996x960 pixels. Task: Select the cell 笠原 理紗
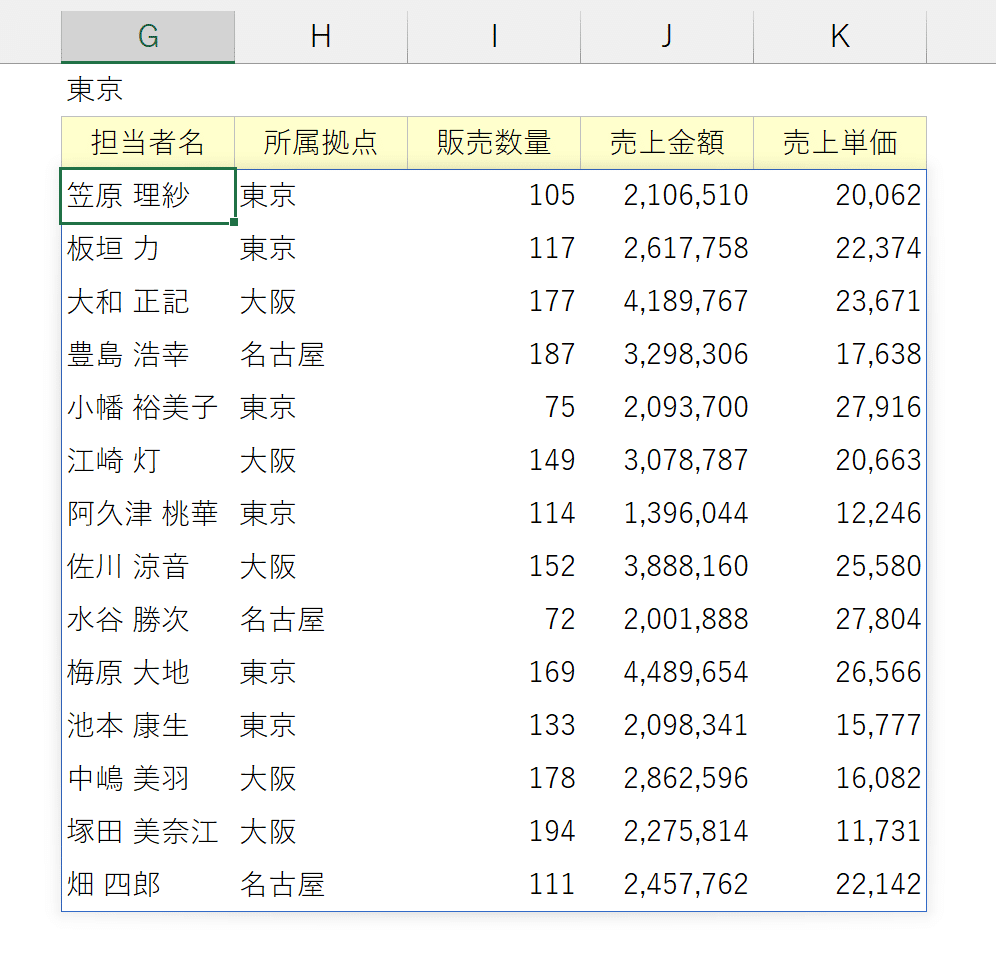148,196
